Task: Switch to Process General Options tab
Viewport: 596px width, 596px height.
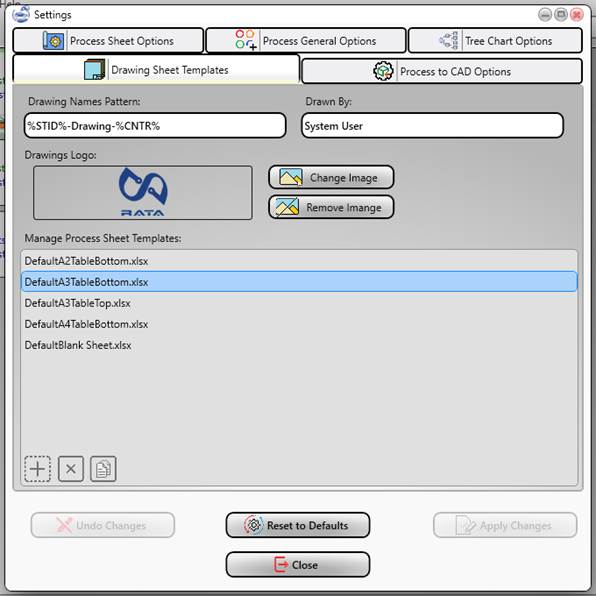Action: click(306, 40)
